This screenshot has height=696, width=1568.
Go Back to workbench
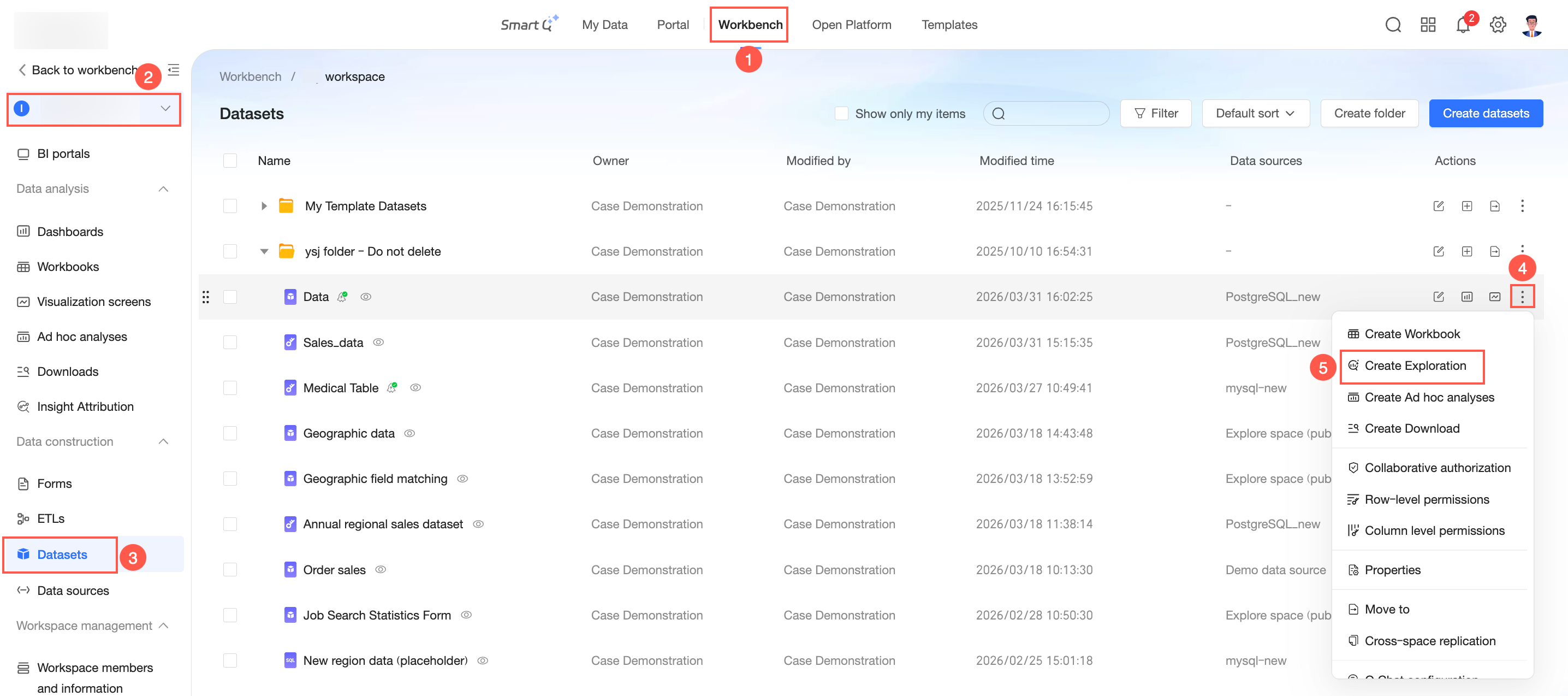pyautogui.click(x=78, y=70)
